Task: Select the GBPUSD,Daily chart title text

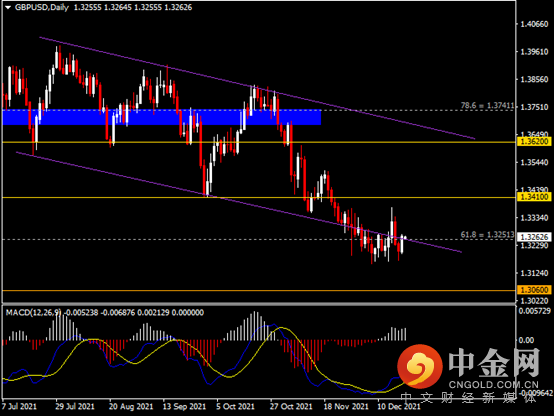Action: coord(42,7)
